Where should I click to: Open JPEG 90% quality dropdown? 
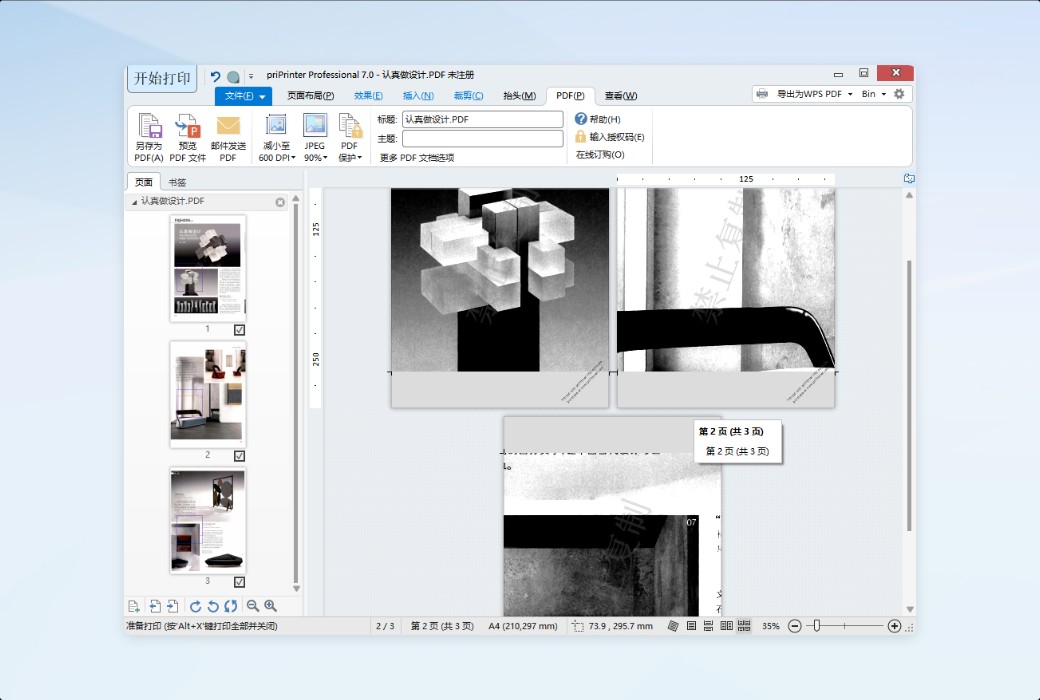pos(315,138)
